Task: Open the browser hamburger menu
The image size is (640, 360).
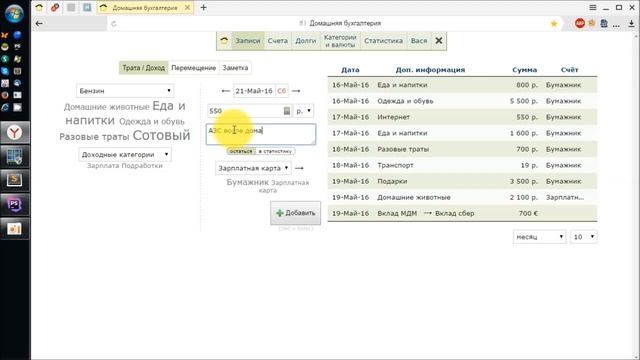Action: tap(593, 7)
